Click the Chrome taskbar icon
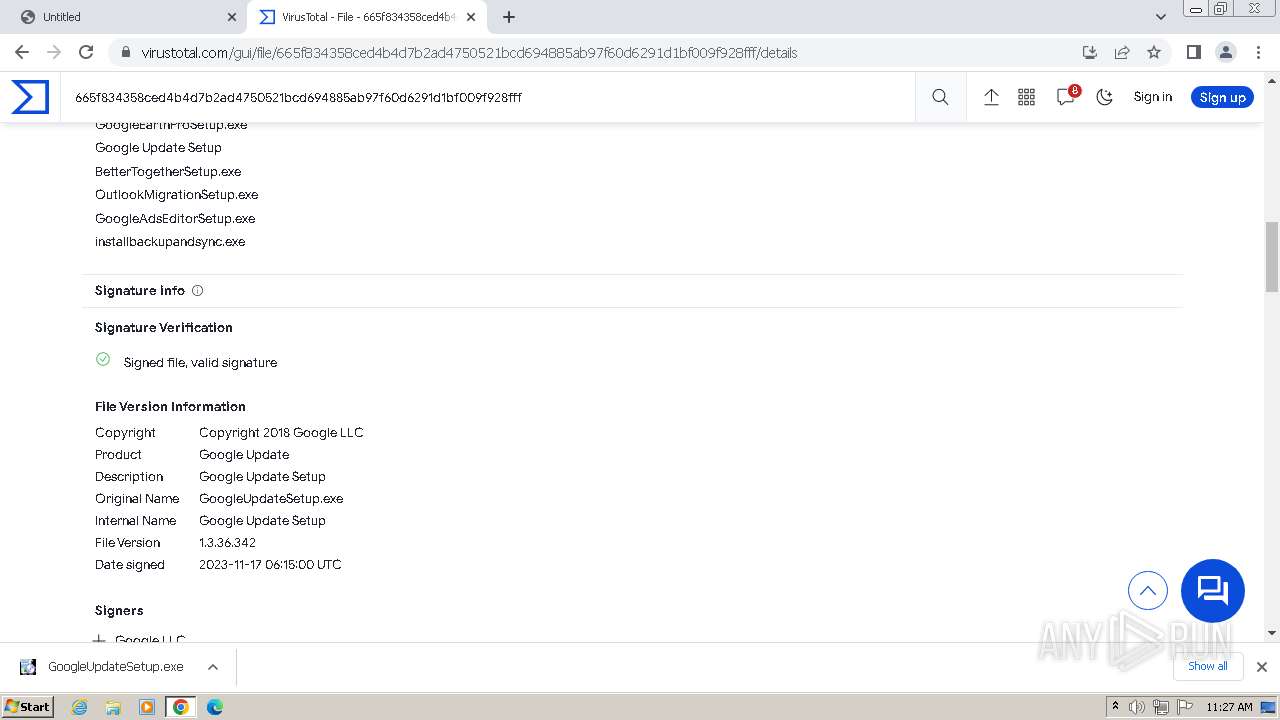 point(181,707)
